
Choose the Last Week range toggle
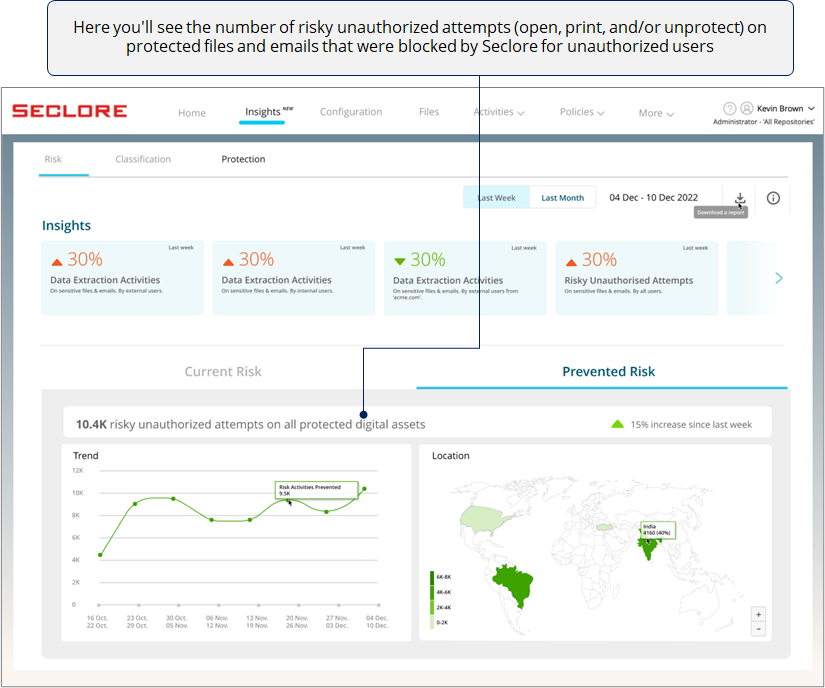click(x=496, y=198)
